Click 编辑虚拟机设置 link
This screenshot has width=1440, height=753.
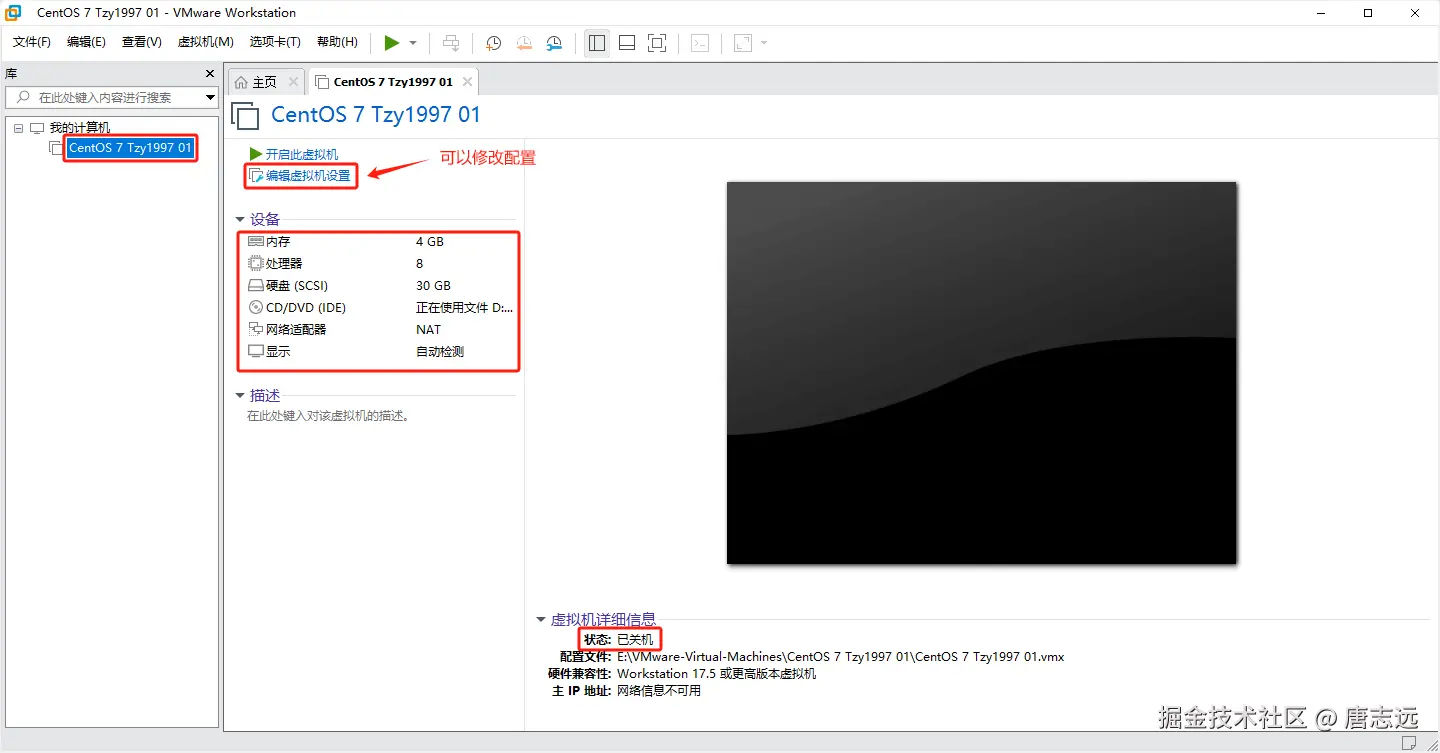(x=308, y=176)
